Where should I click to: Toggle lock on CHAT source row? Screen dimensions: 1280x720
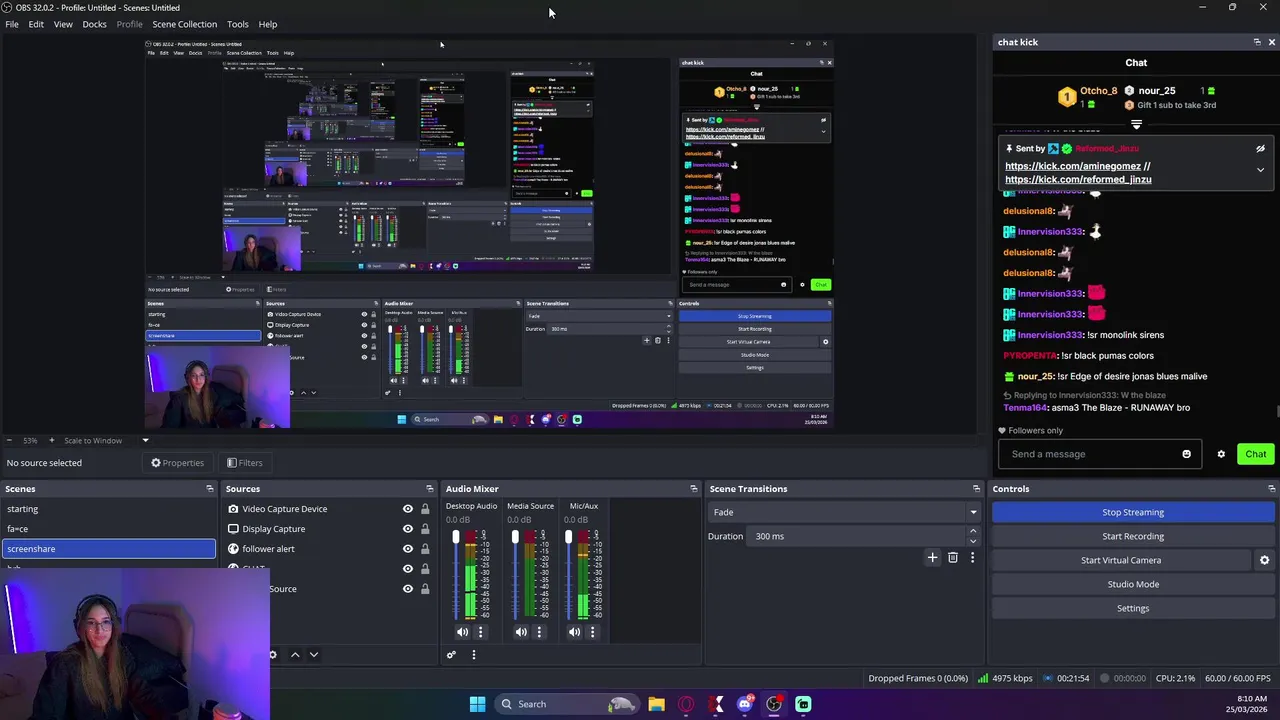click(425, 569)
